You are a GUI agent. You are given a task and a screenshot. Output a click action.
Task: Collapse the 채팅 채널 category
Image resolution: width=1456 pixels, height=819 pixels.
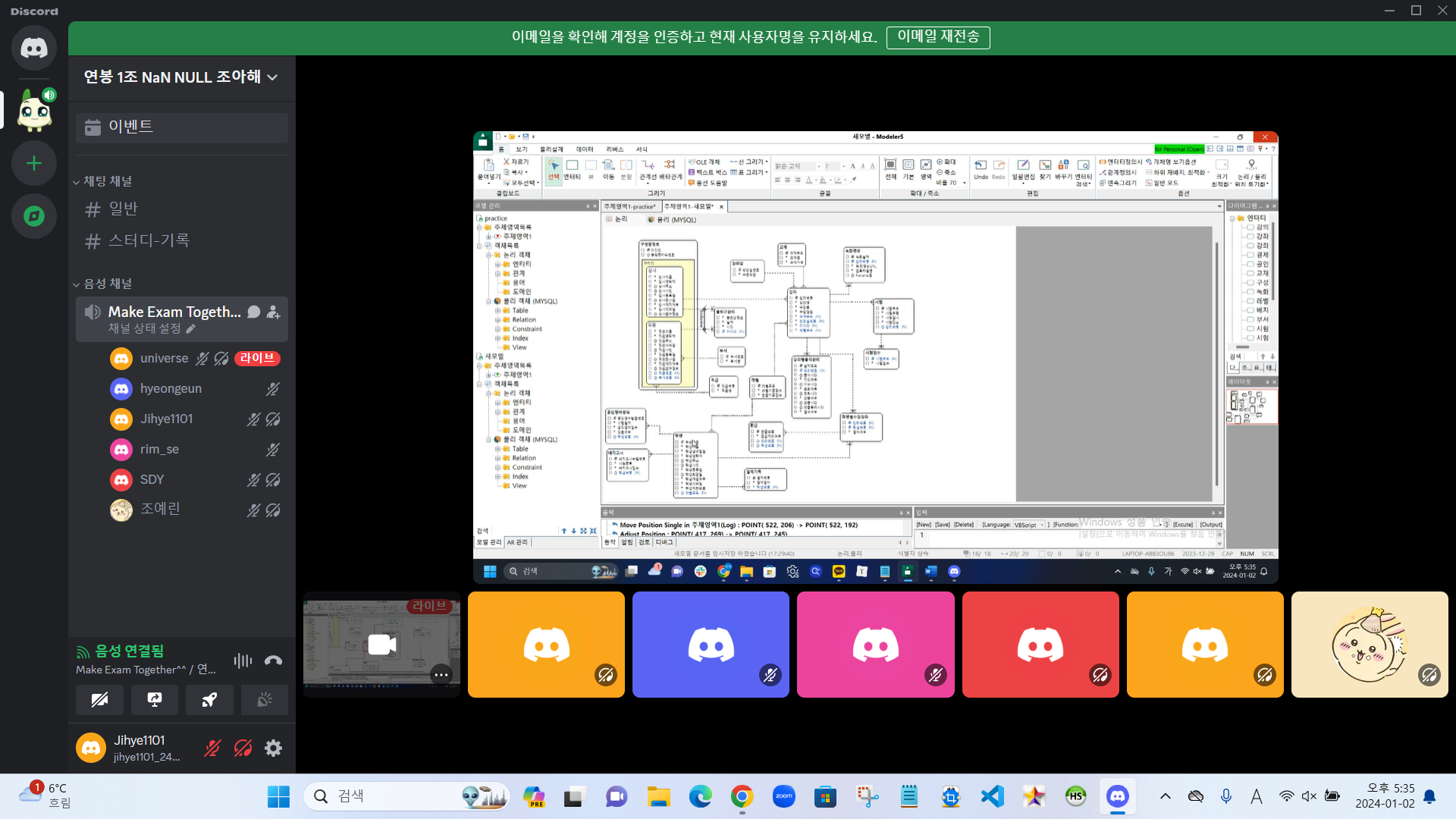pyautogui.click(x=106, y=181)
